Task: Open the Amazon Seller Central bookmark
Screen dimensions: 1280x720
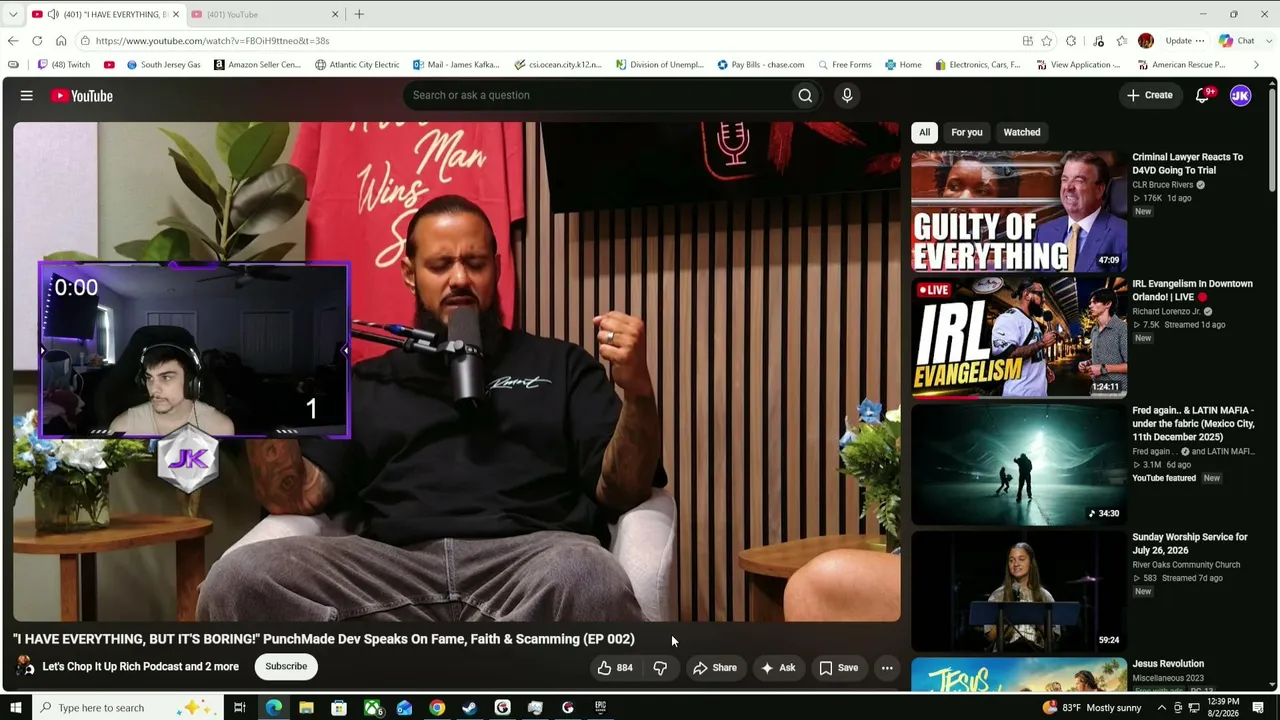Action: (x=257, y=65)
